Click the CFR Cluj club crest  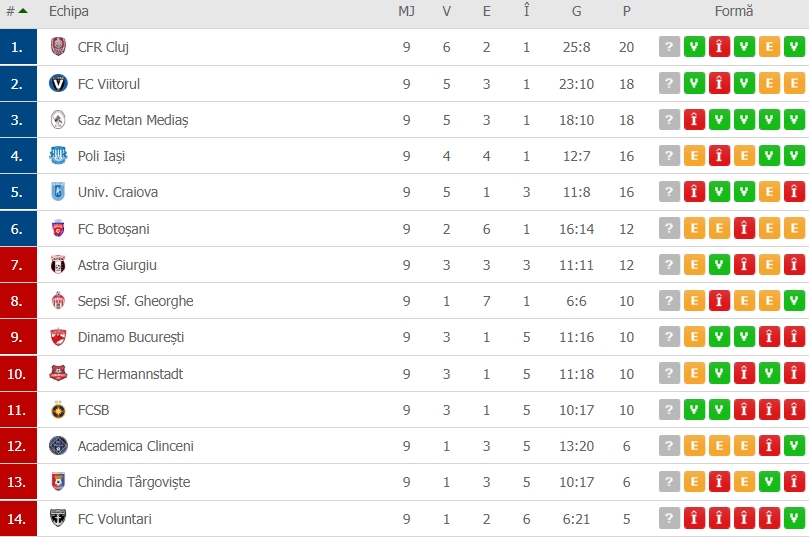tap(58, 47)
